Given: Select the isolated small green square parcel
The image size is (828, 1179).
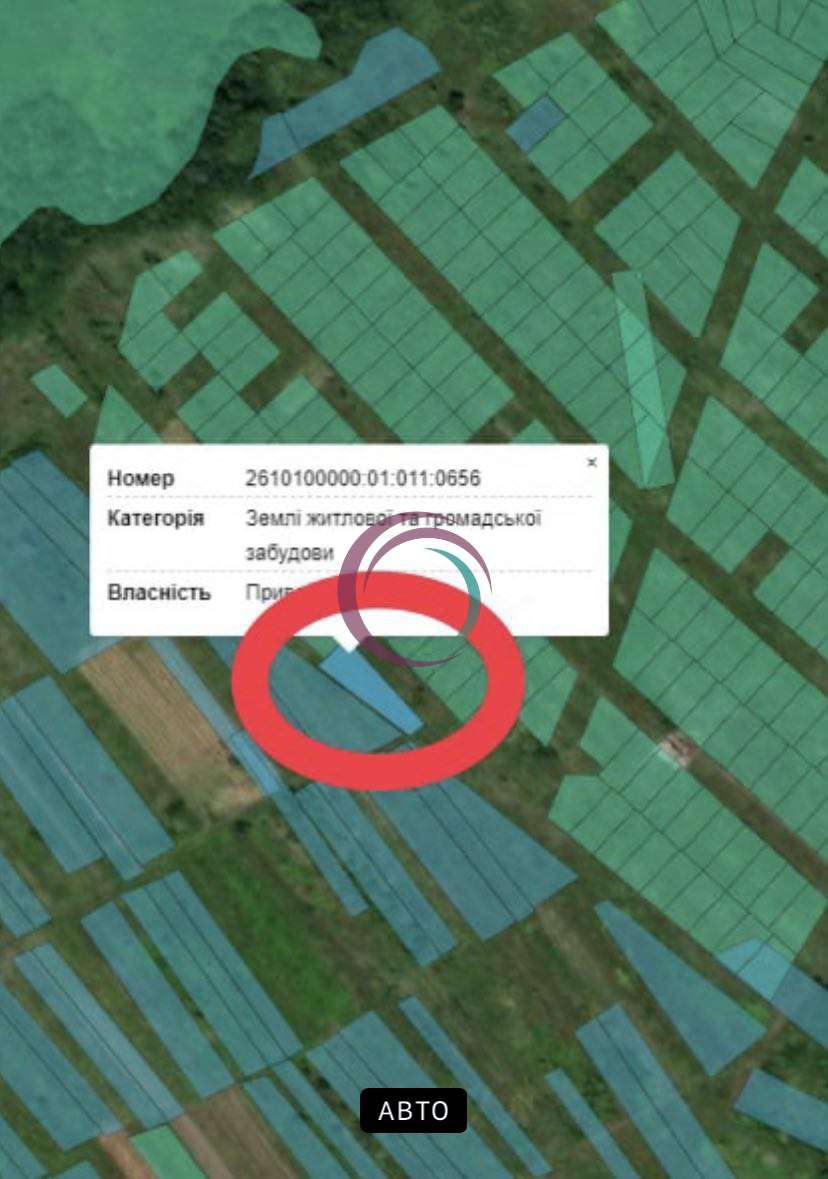Looking at the screenshot, I should pyautogui.click(x=59, y=391).
